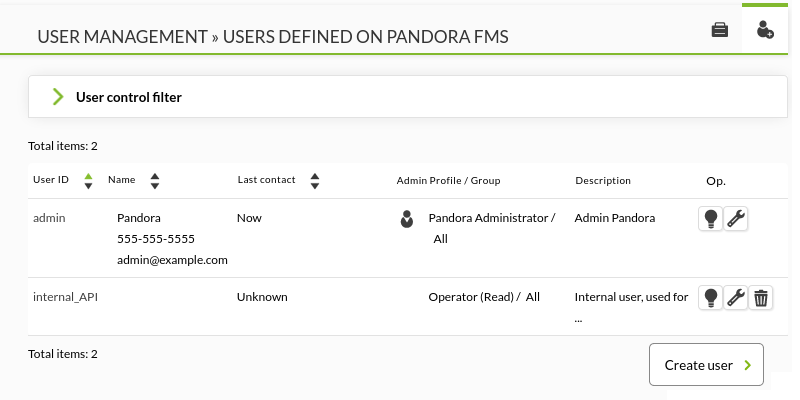Sort Name column ascending arrow
800x400 pixels.
tap(155, 177)
